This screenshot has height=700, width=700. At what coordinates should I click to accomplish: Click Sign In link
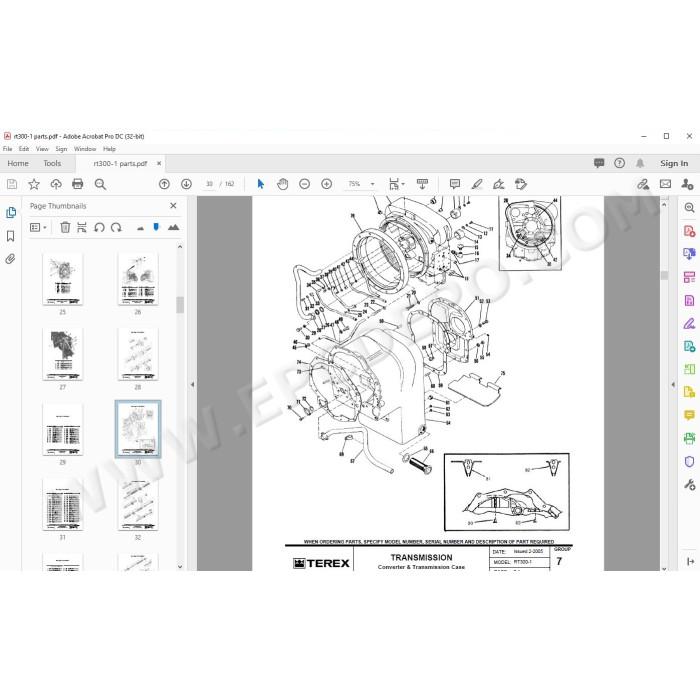pyautogui.click(x=674, y=163)
